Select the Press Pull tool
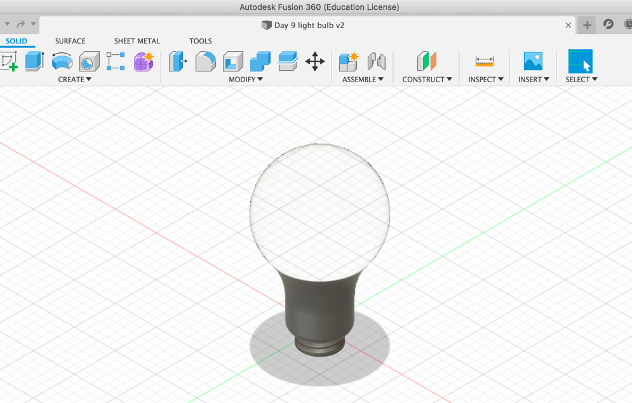 coord(178,62)
